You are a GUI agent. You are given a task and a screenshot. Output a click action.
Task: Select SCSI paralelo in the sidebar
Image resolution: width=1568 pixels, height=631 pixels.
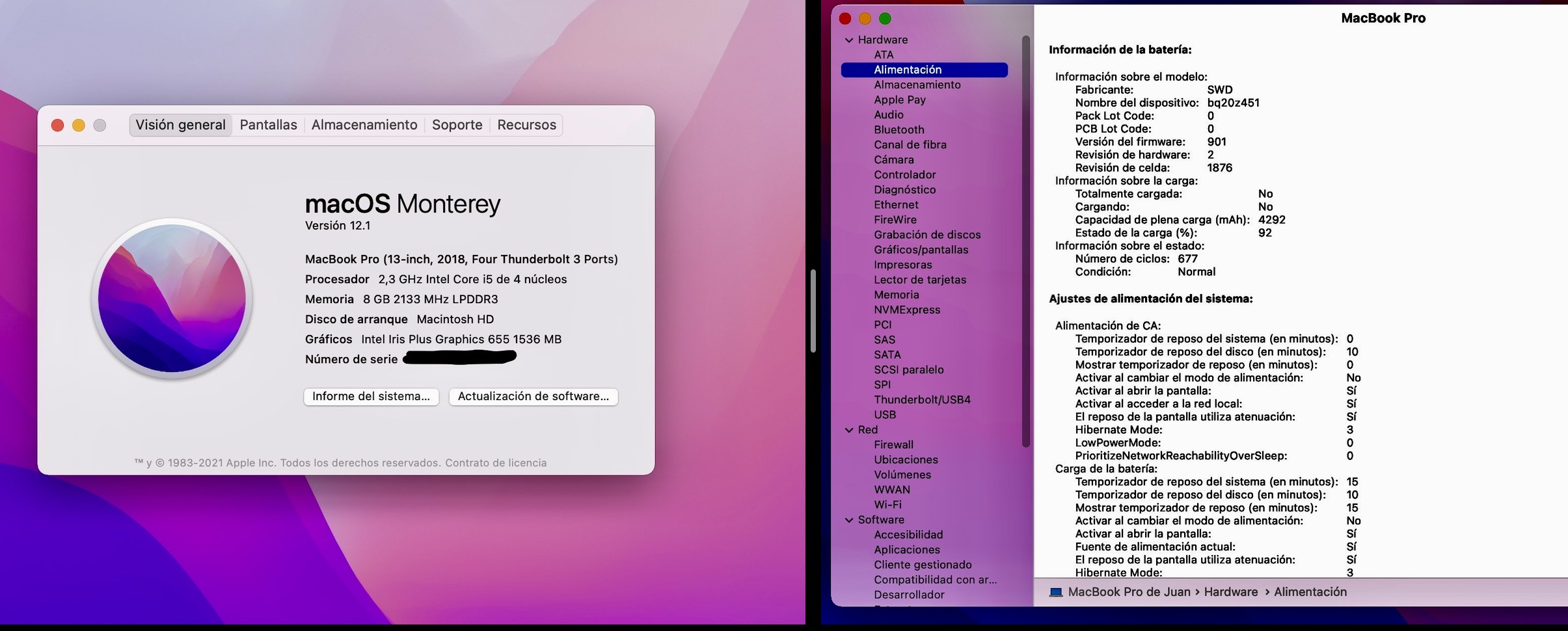tap(908, 369)
